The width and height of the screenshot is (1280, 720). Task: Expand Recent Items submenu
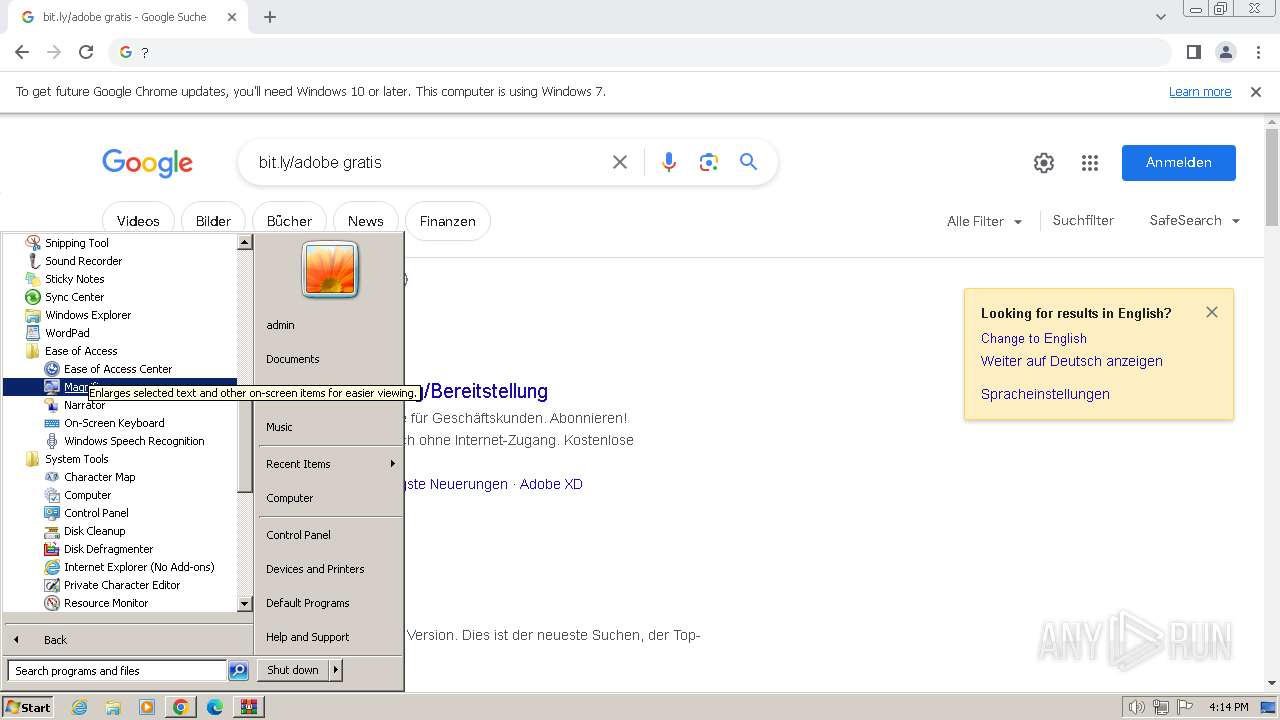(x=330, y=464)
